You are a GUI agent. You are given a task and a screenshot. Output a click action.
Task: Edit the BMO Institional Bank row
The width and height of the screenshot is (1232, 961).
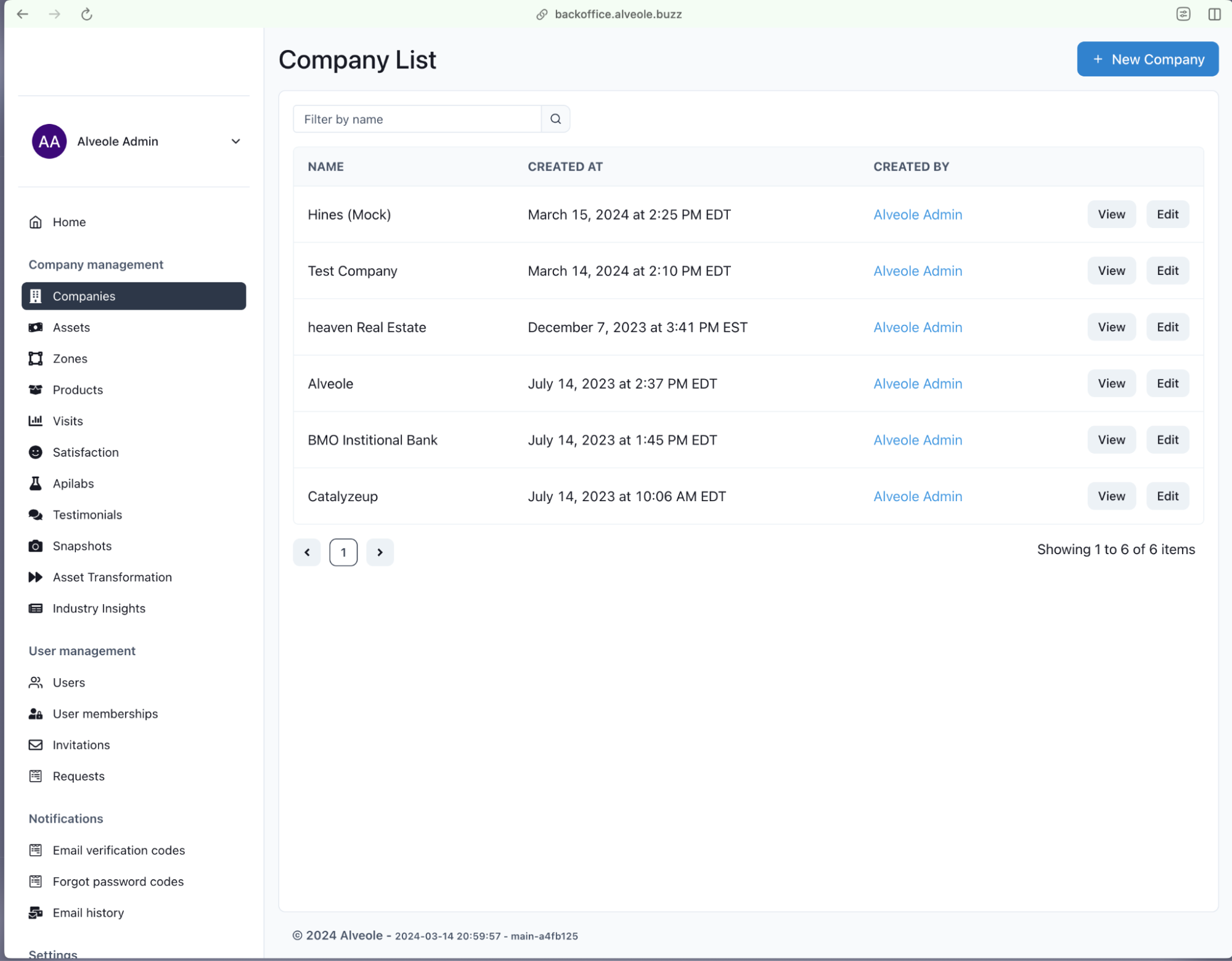[x=1167, y=440]
